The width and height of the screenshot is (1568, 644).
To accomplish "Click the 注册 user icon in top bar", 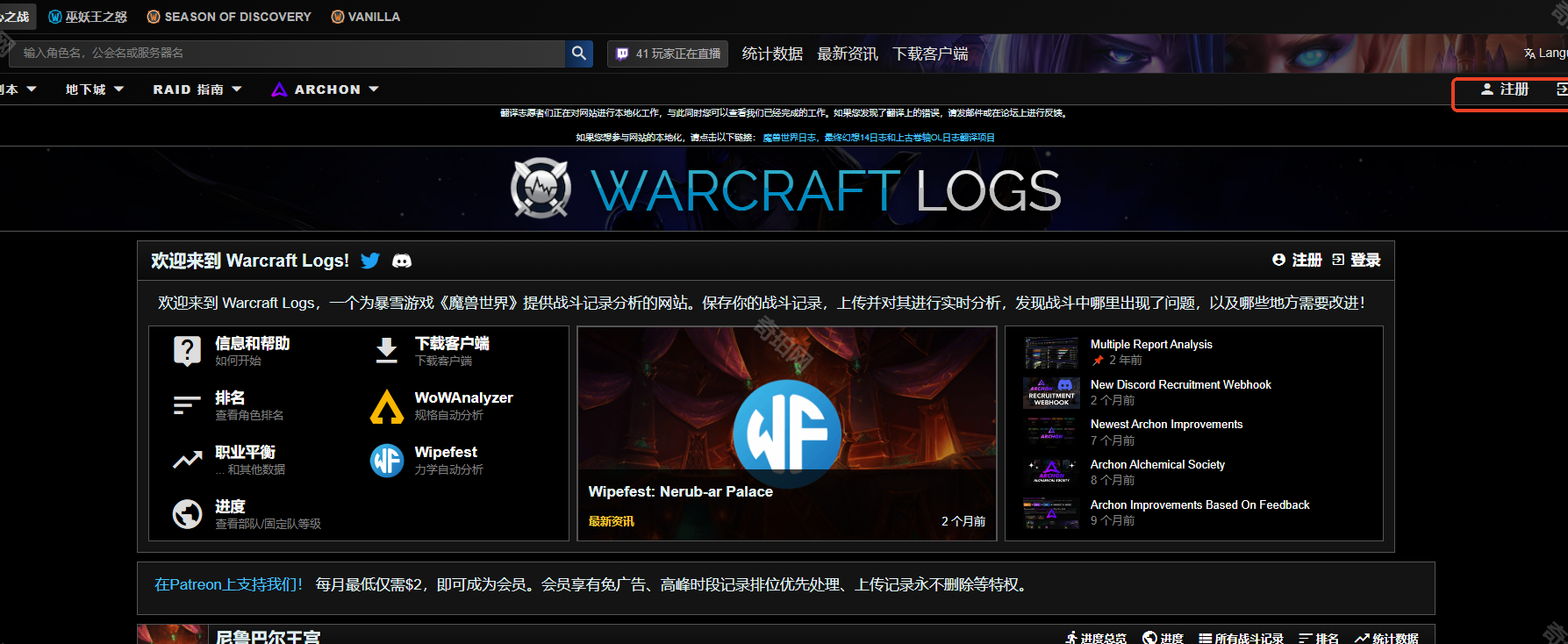I will pos(1487,89).
